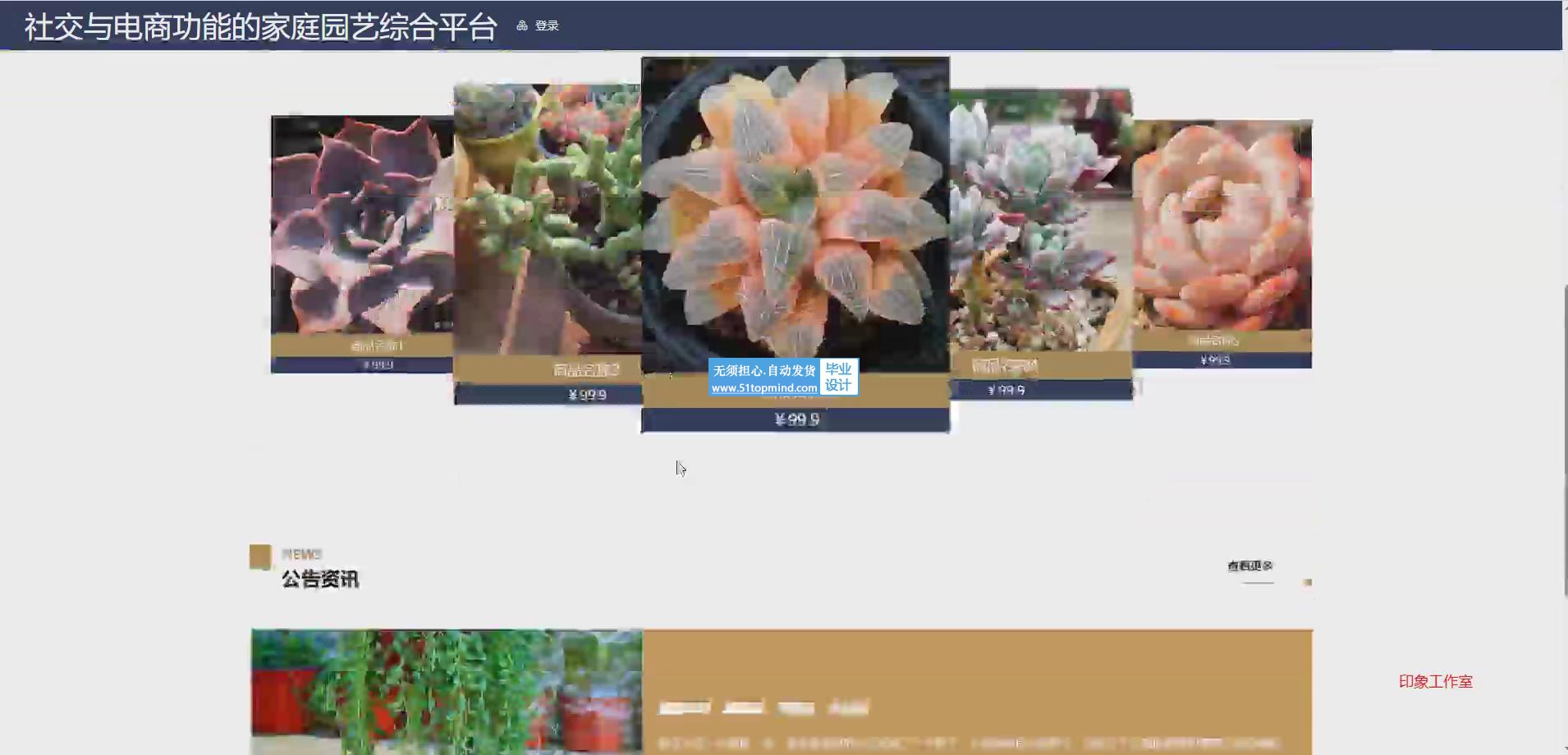Open the hanging vine plant news image
The image size is (1568, 755).
(446, 692)
